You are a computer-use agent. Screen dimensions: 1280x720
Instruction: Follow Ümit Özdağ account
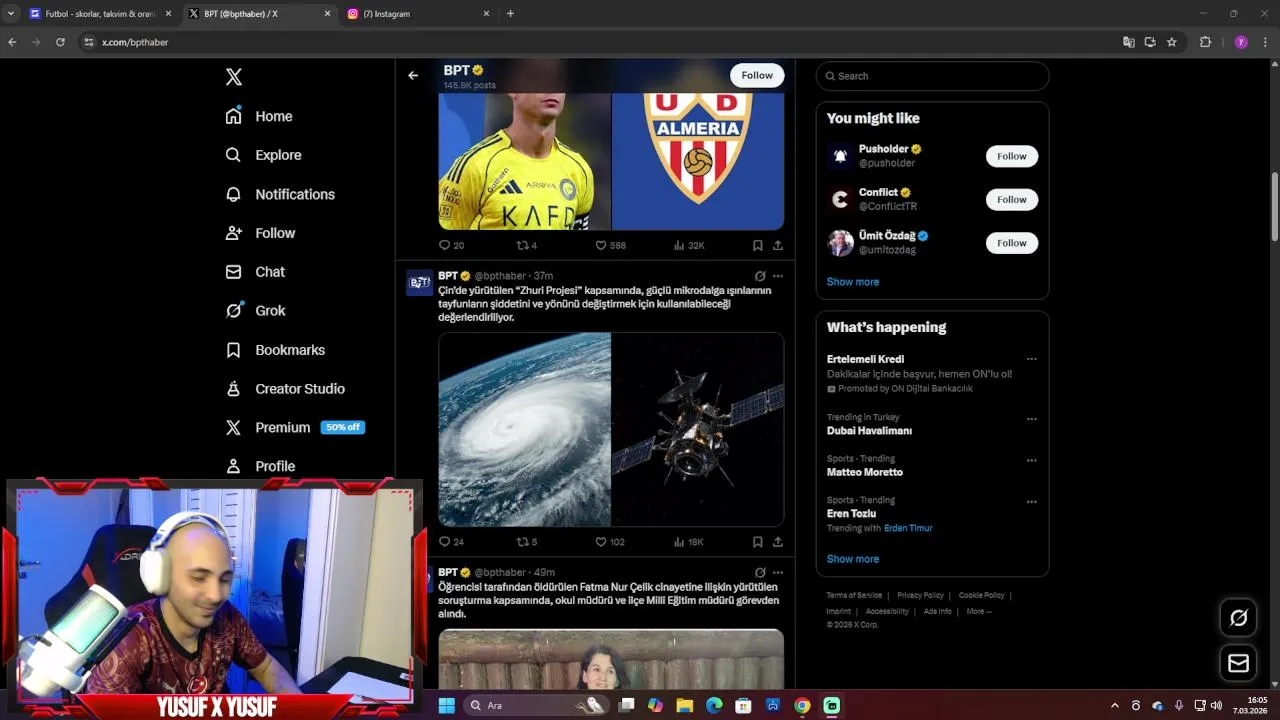pos(1011,243)
